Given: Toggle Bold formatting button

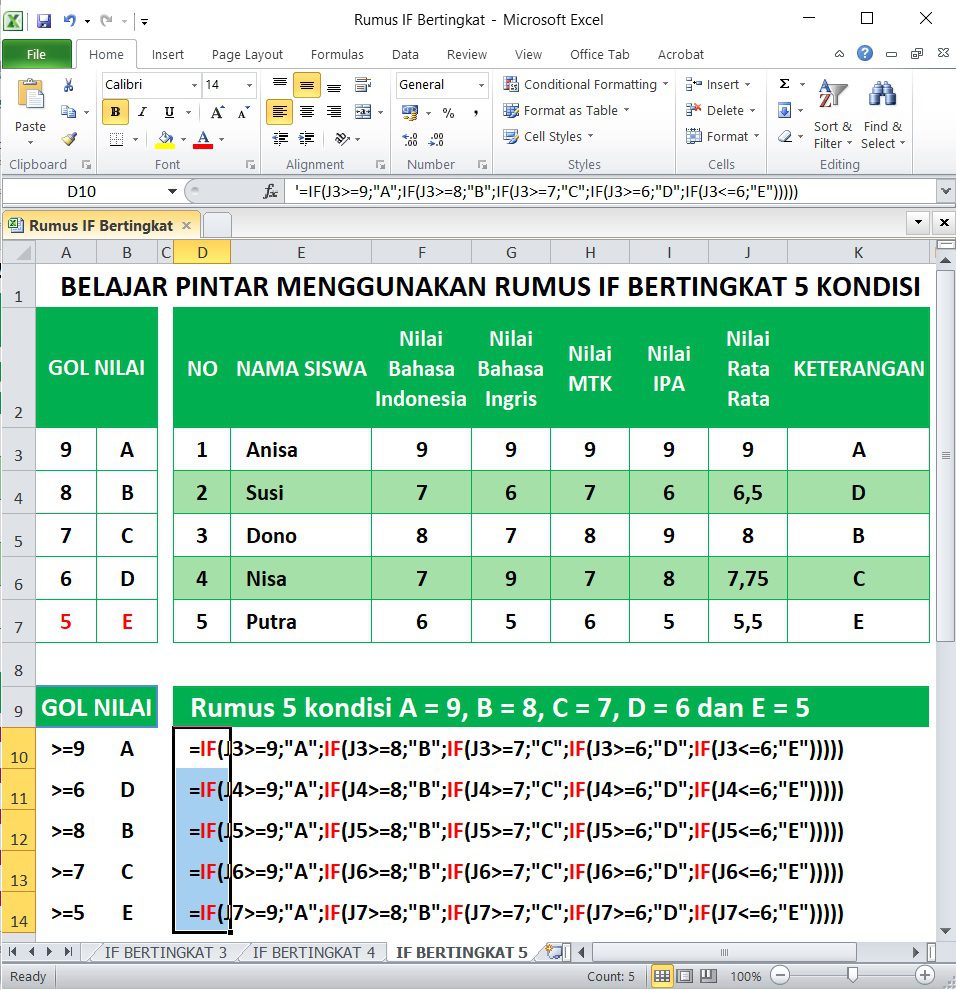Looking at the screenshot, I should [x=115, y=112].
